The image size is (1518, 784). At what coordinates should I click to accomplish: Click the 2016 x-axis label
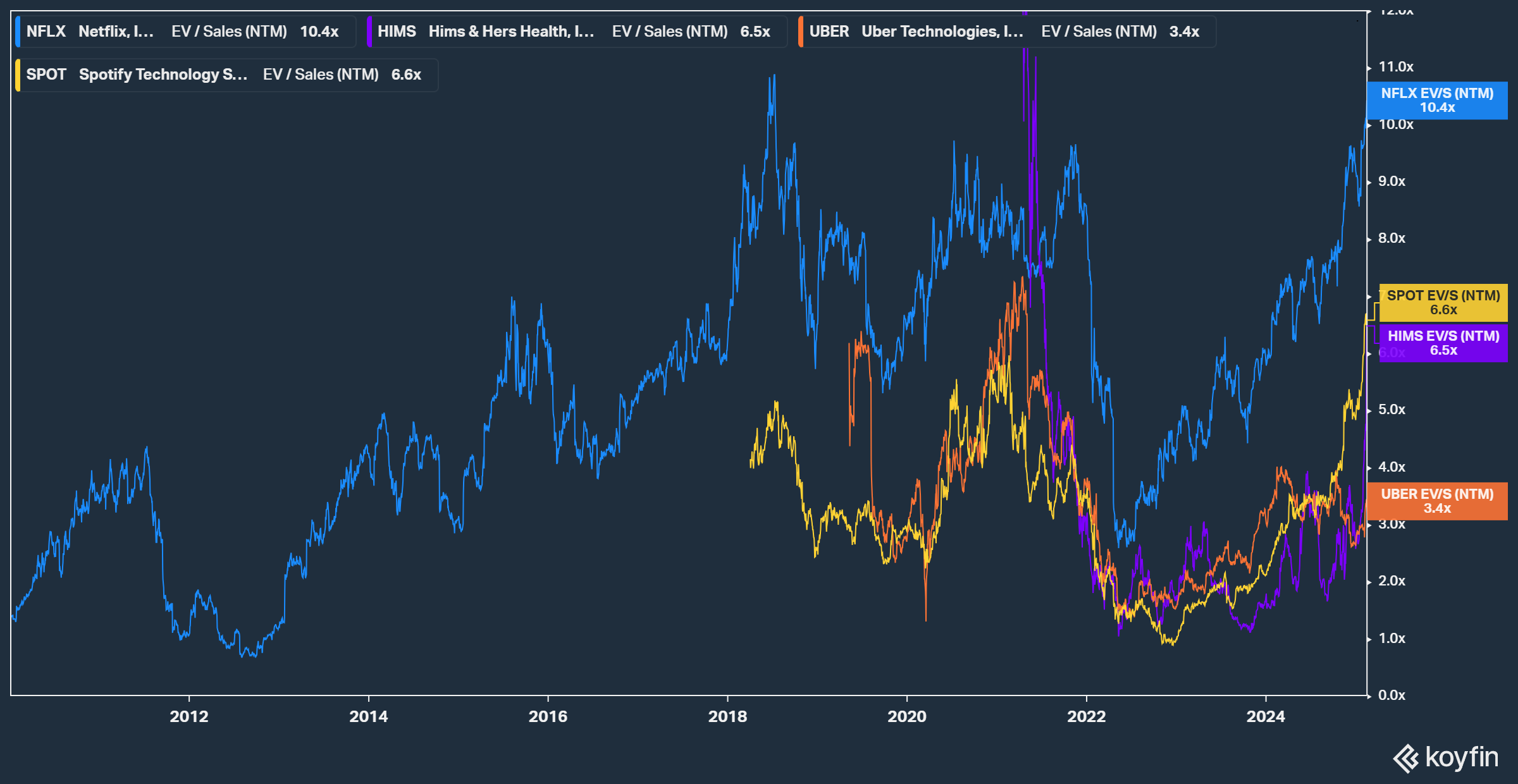pyautogui.click(x=548, y=716)
